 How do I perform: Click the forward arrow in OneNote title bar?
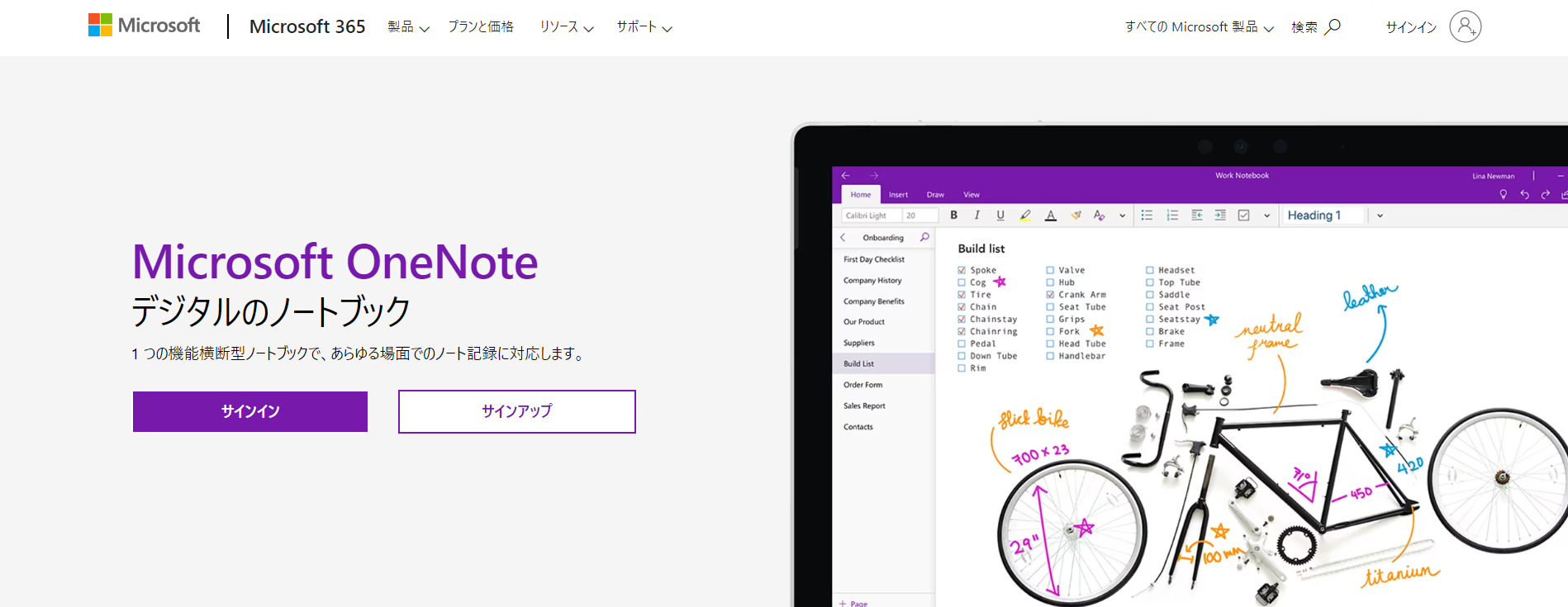[873, 175]
